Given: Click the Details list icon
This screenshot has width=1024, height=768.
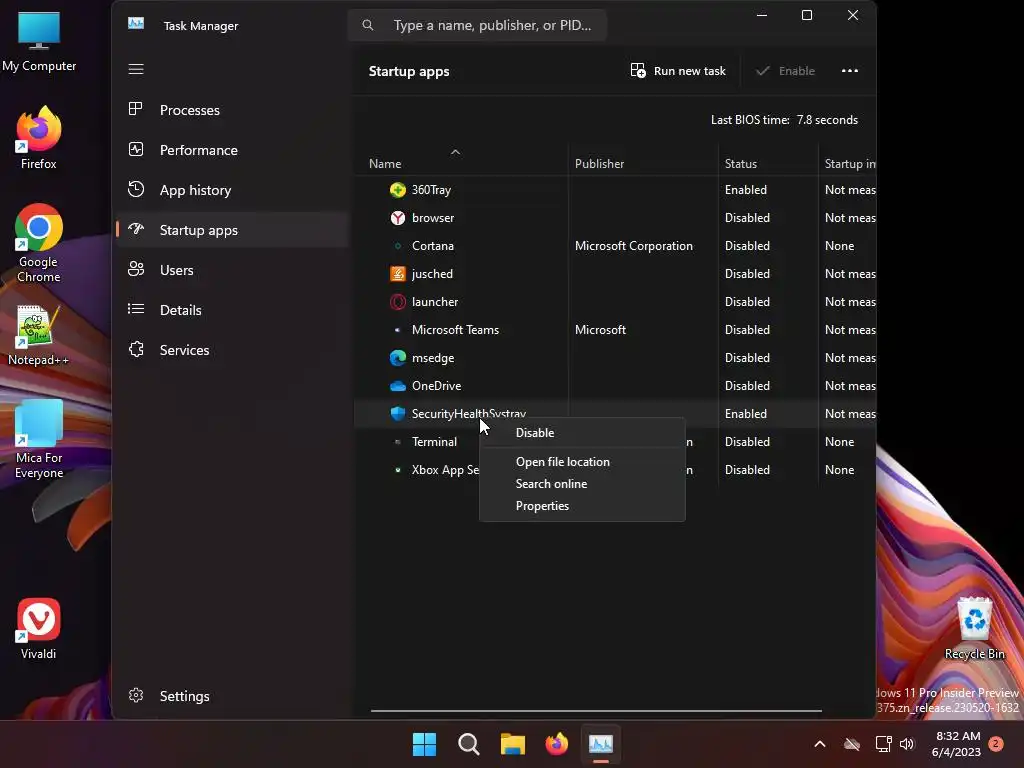Looking at the screenshot, I should click(136, 309).
